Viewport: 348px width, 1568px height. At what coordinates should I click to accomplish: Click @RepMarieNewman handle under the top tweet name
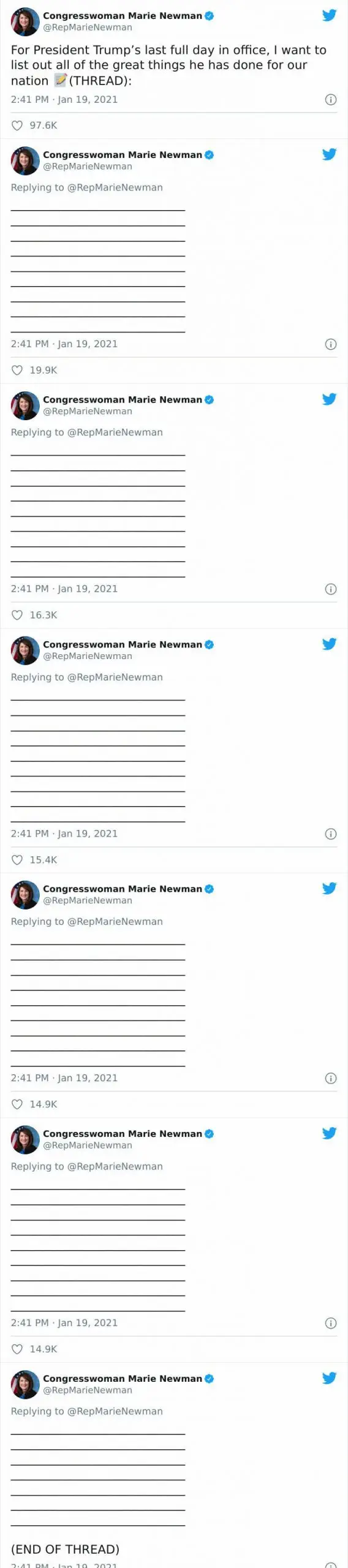tap(88, 28)
